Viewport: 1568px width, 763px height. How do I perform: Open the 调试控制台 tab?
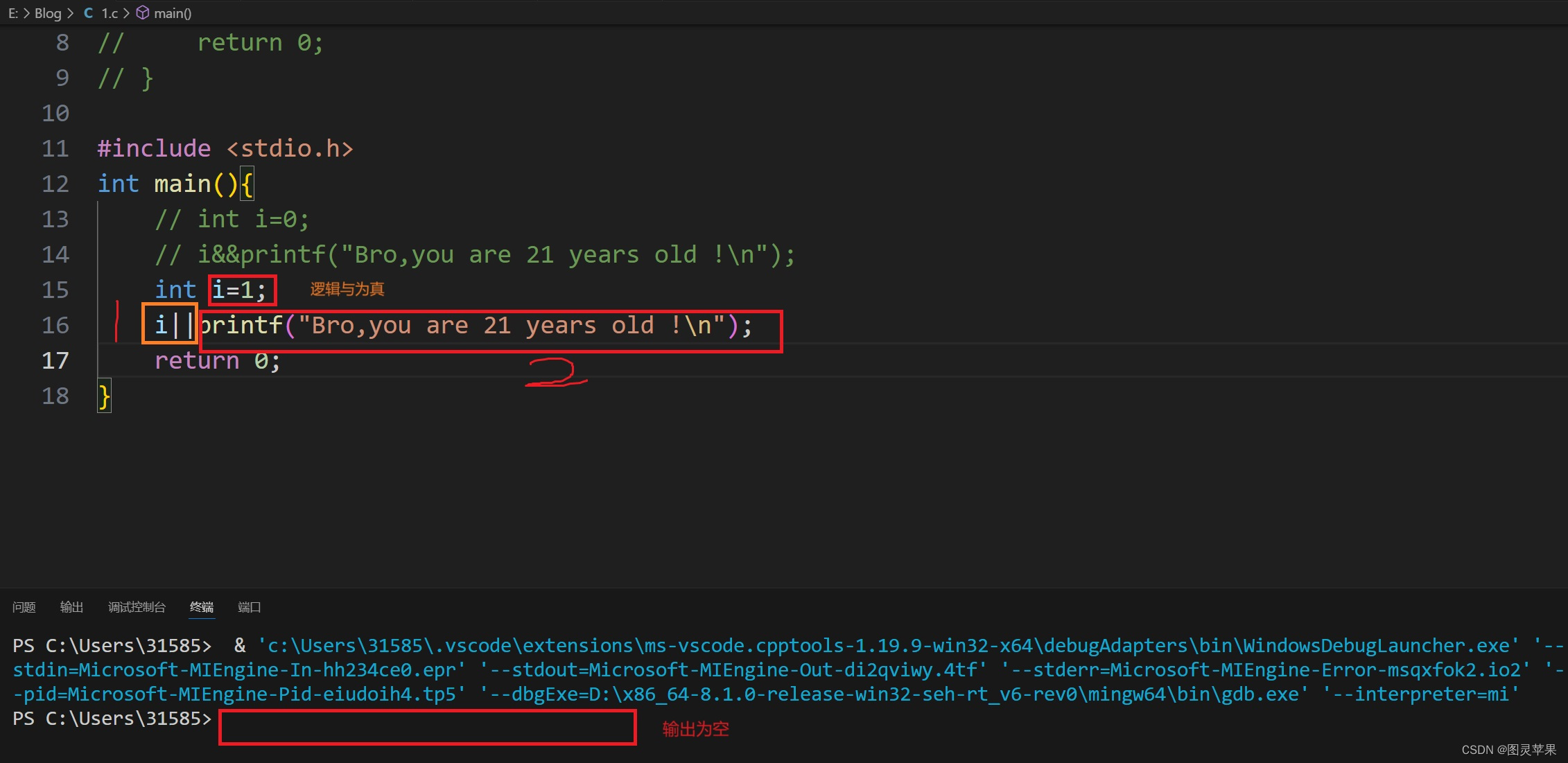point(137,607)
